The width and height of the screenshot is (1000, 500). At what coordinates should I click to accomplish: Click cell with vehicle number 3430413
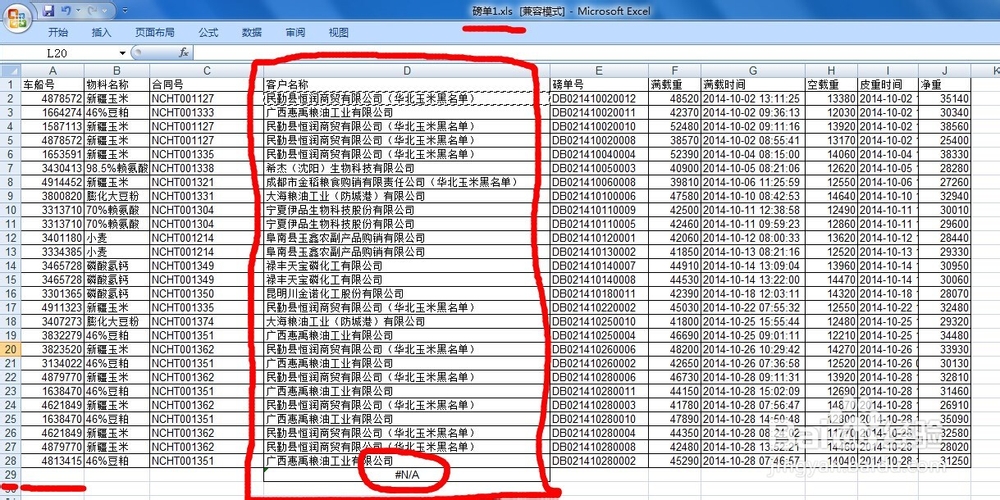coord(52,168)
